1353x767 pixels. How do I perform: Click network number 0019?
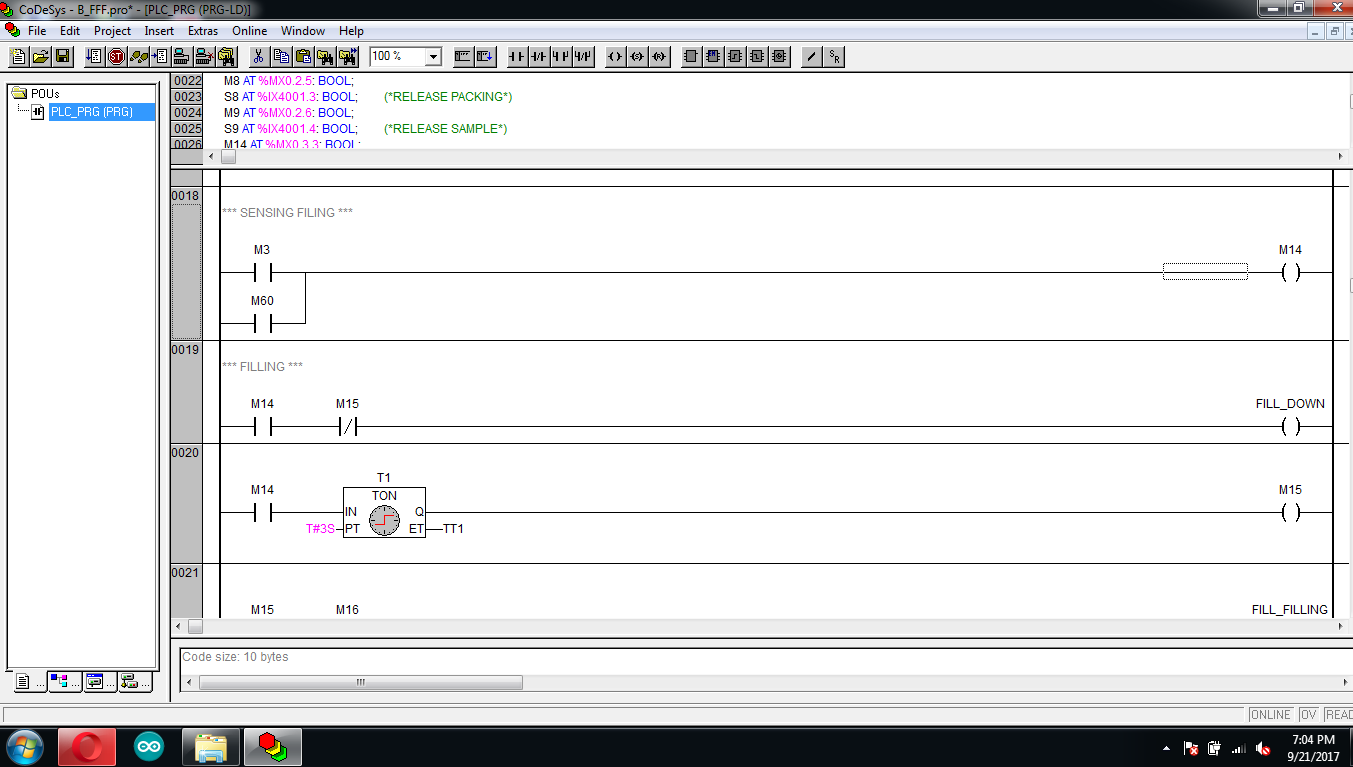click(186, 350)
